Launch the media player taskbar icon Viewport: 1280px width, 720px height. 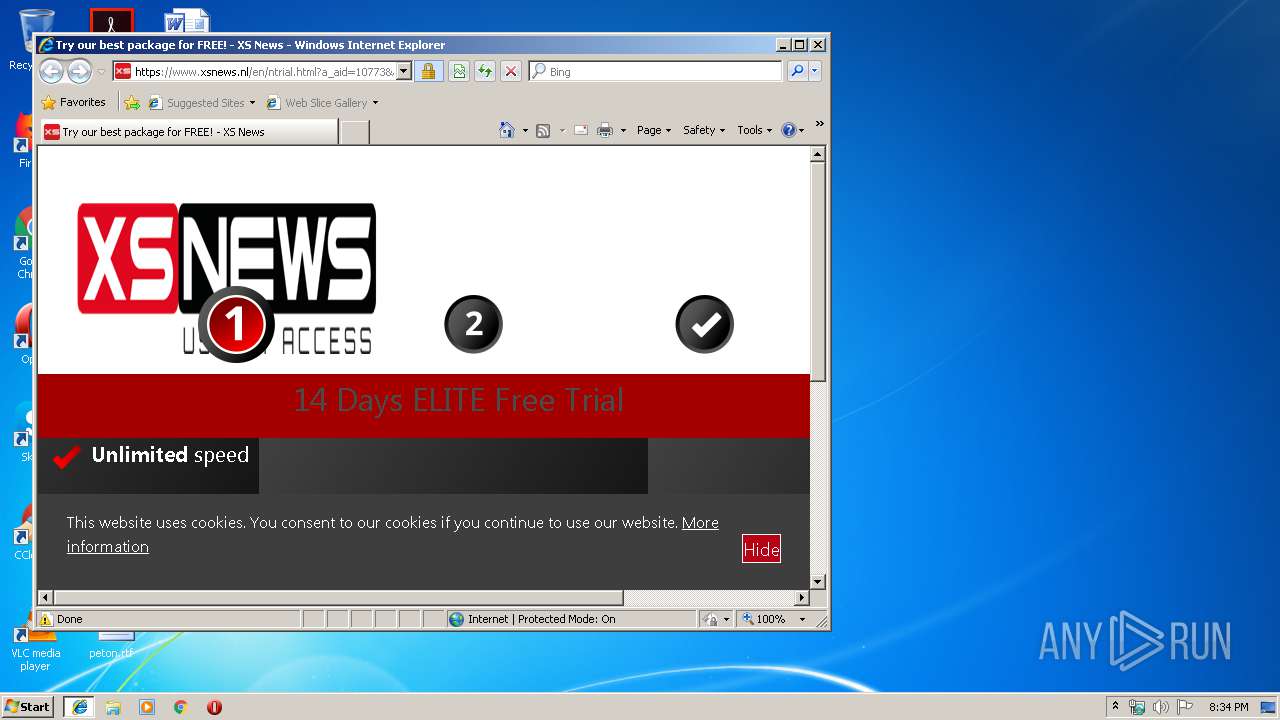click(x=147, y=706)
